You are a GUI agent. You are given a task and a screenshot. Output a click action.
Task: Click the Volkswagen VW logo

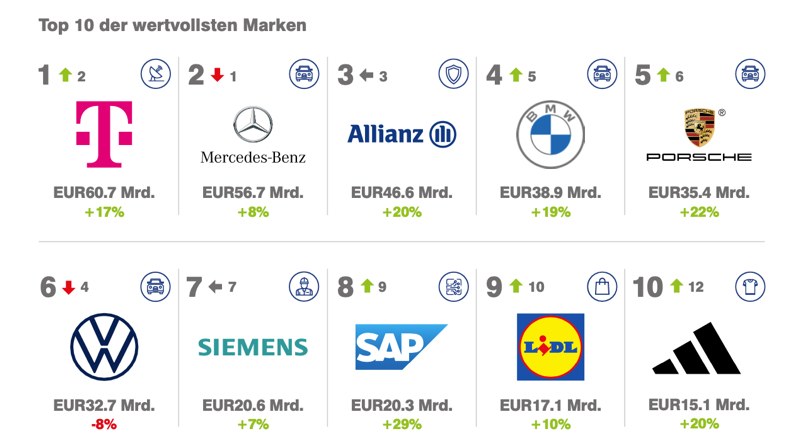point(104,348)
